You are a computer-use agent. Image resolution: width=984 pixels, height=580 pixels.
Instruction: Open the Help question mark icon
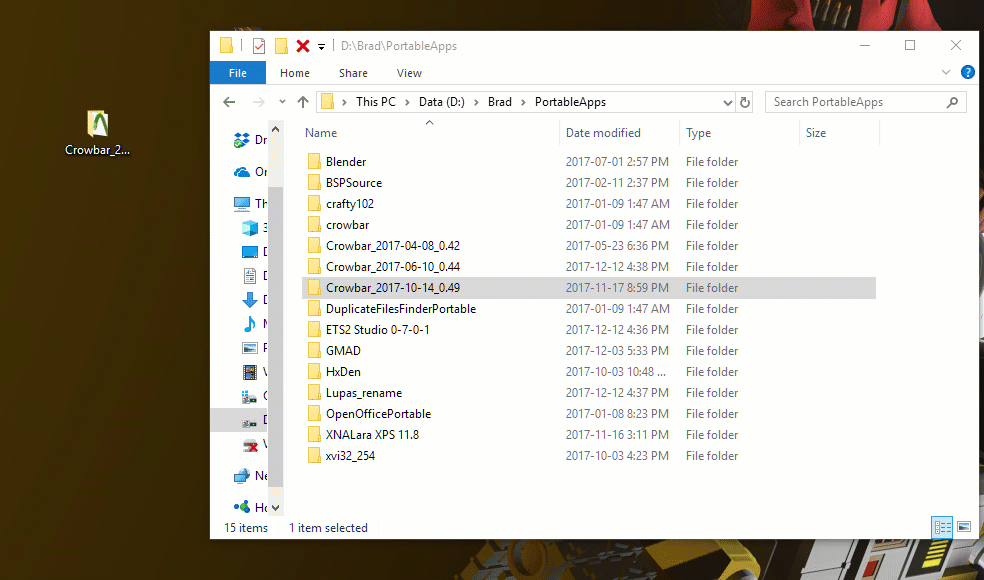(968, 72)
